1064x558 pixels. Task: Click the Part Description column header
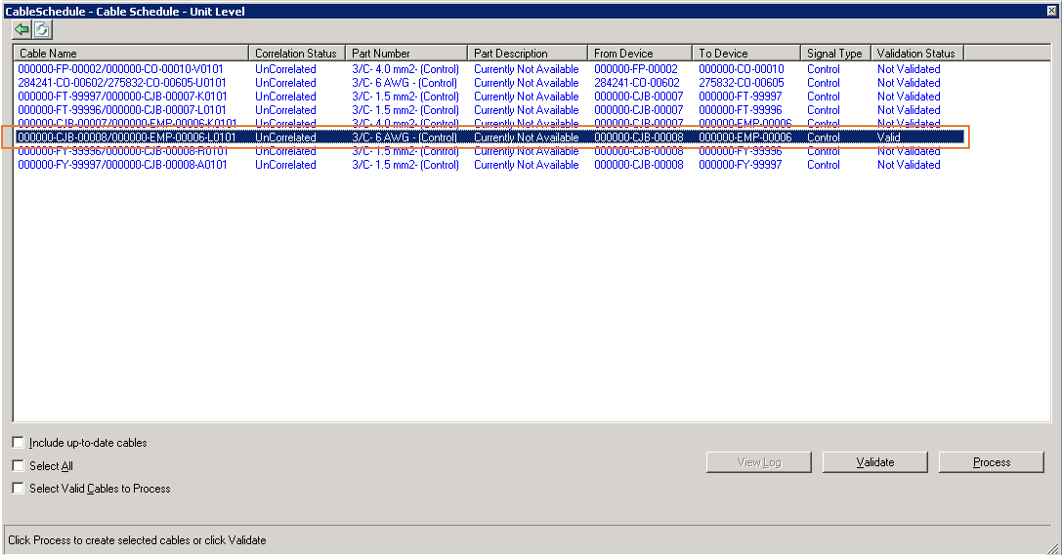[527, 53]
